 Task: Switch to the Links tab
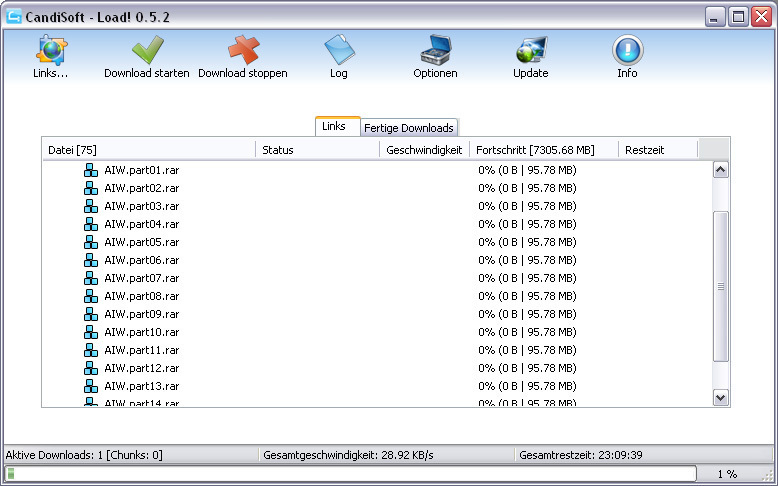[337, 126]
